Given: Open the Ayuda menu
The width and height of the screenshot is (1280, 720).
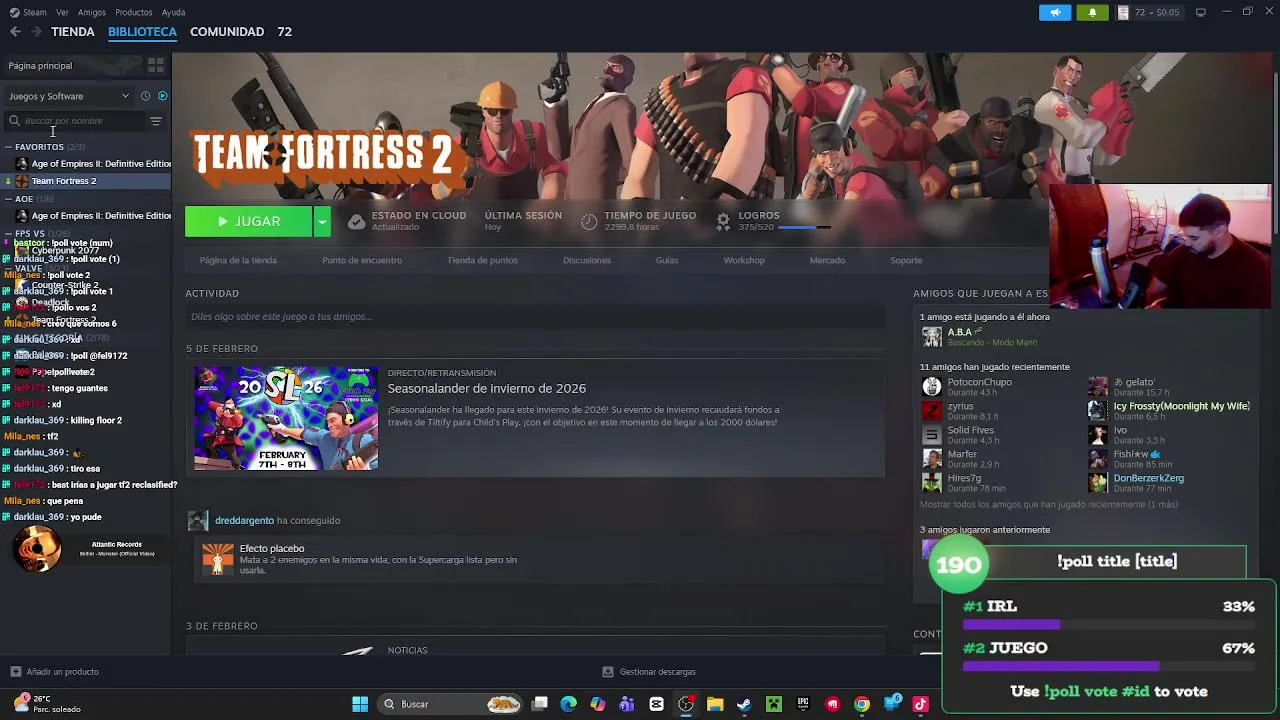Looking at the screenshot, I should [x=173, y=12].
